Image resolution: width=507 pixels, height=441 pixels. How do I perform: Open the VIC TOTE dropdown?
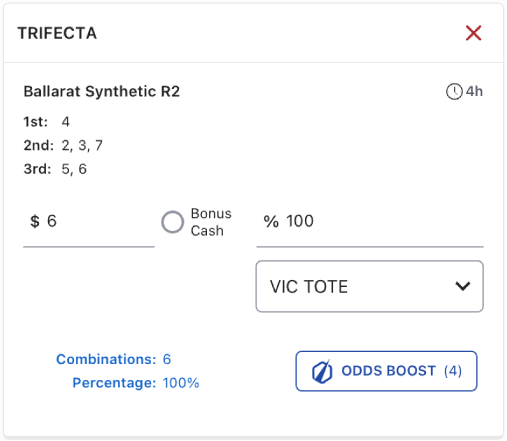point(370,287)
